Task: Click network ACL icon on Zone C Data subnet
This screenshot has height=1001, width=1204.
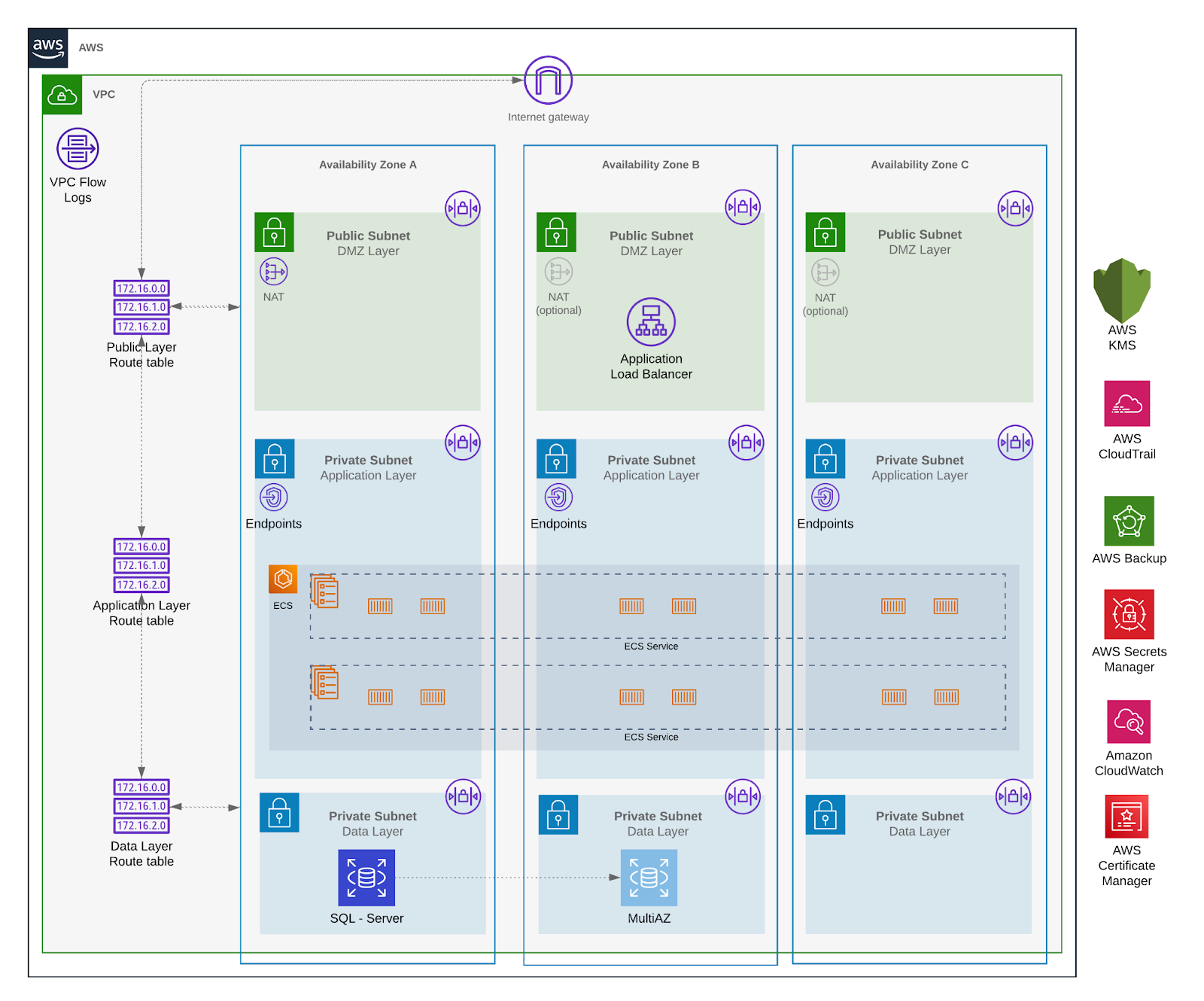Action: tap(1013, 796)
